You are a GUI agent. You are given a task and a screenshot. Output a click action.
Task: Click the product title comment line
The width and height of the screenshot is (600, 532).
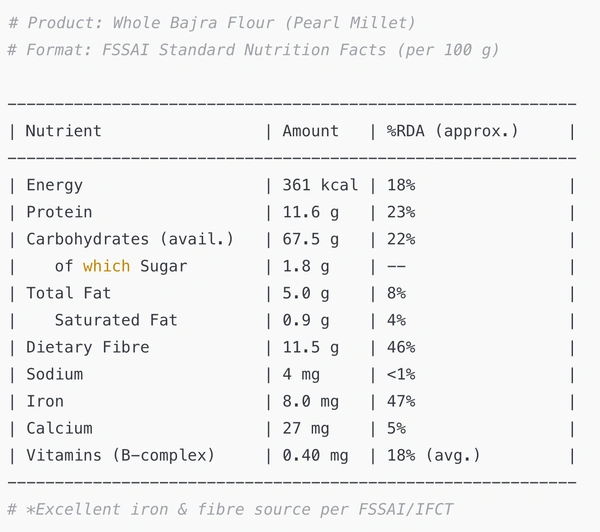point(211,22)
